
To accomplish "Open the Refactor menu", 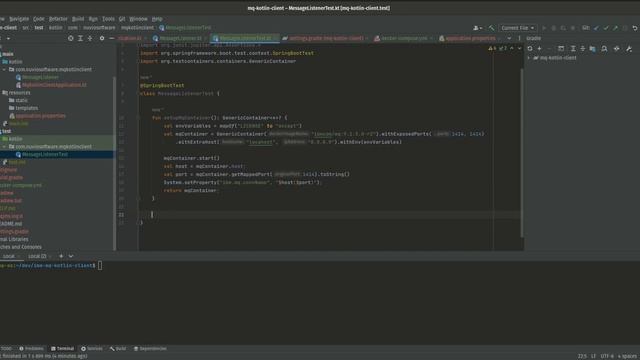I will coord(58,19).
